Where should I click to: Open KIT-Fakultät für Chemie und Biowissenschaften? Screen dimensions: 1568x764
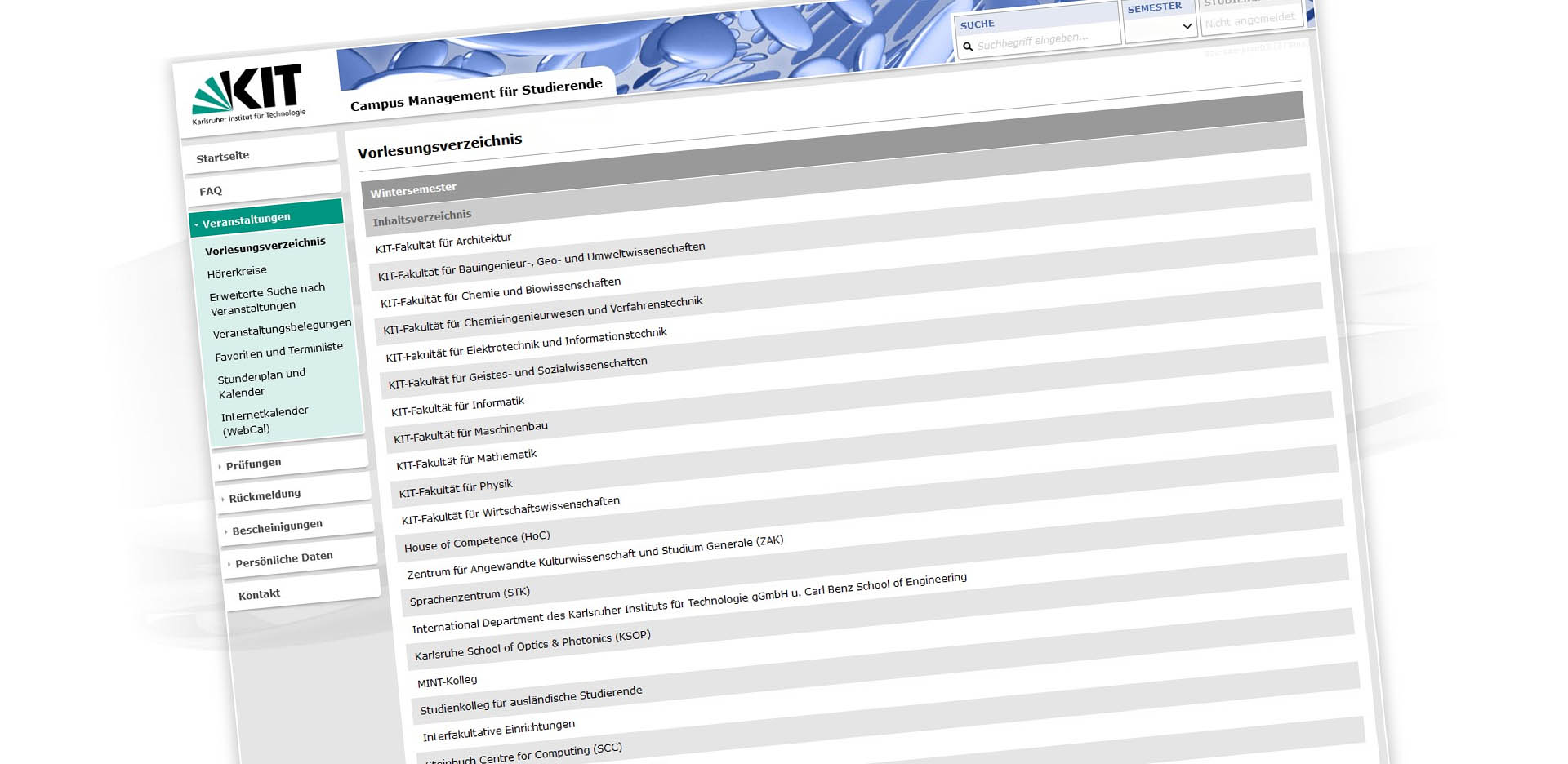(501, 293)
